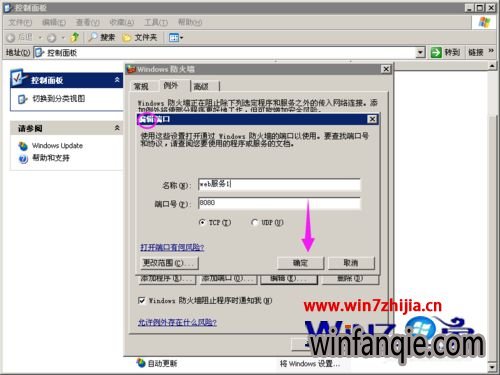Click the 编辑 button in firewall dialog
The height and width of the screenshot is (375, 500).
click(x=289, y=279)
